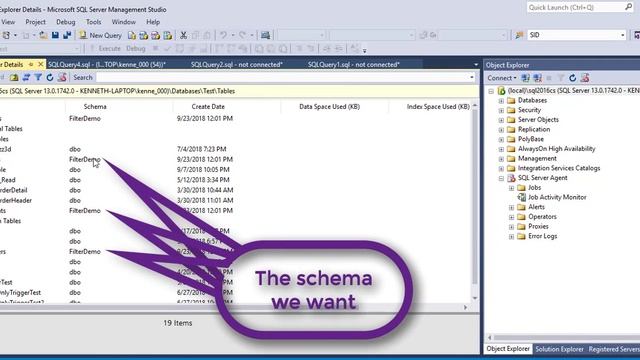Image resolution: width=640 pixels, height=360 pixels.
Task: Click the Policy Health icon in Object Explorer toolbar
Action: point(585,78)
